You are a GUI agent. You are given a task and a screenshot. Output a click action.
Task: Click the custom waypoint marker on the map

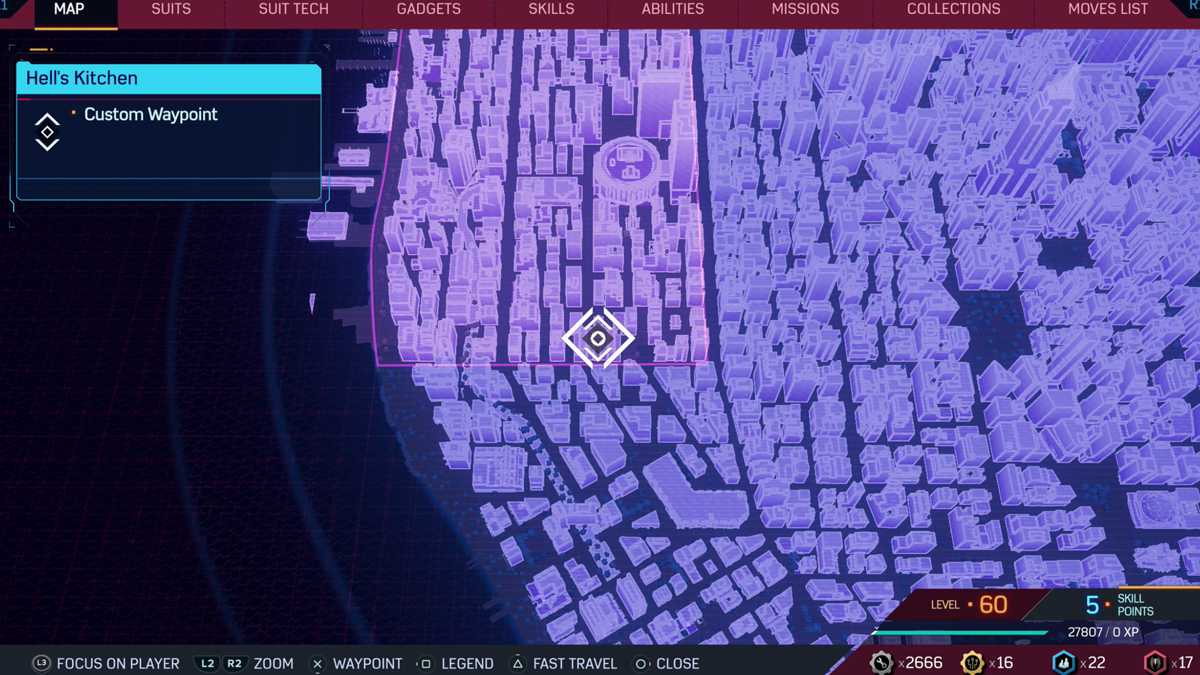click(598, 339)
